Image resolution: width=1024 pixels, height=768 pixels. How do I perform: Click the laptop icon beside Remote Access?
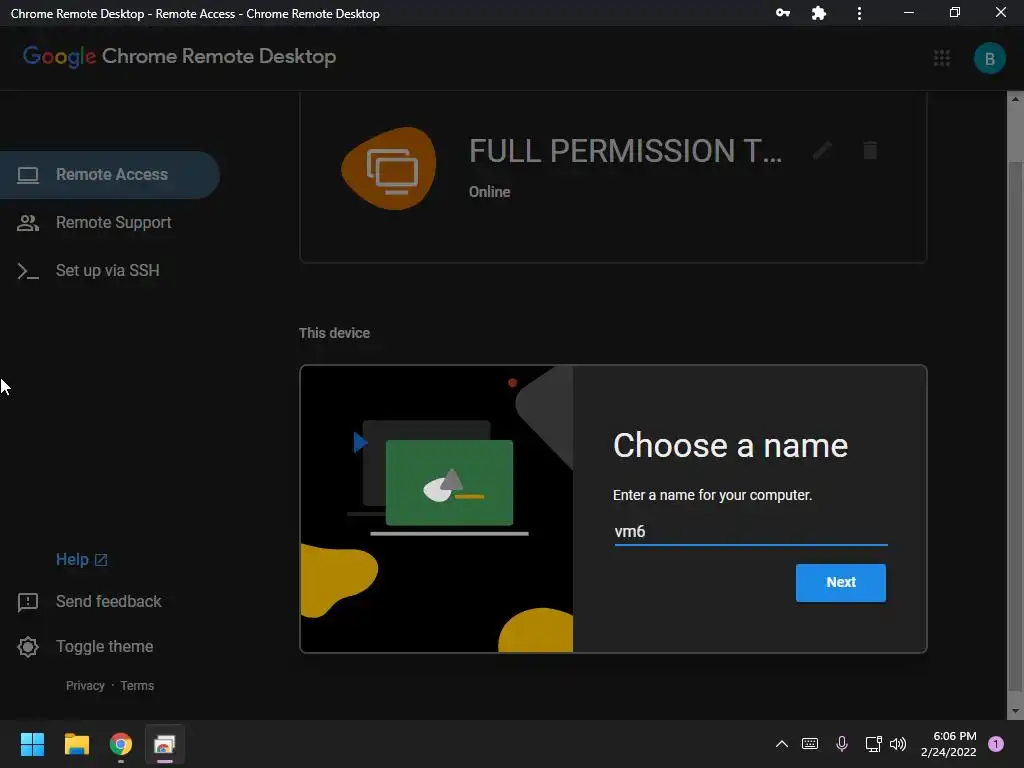27,175
